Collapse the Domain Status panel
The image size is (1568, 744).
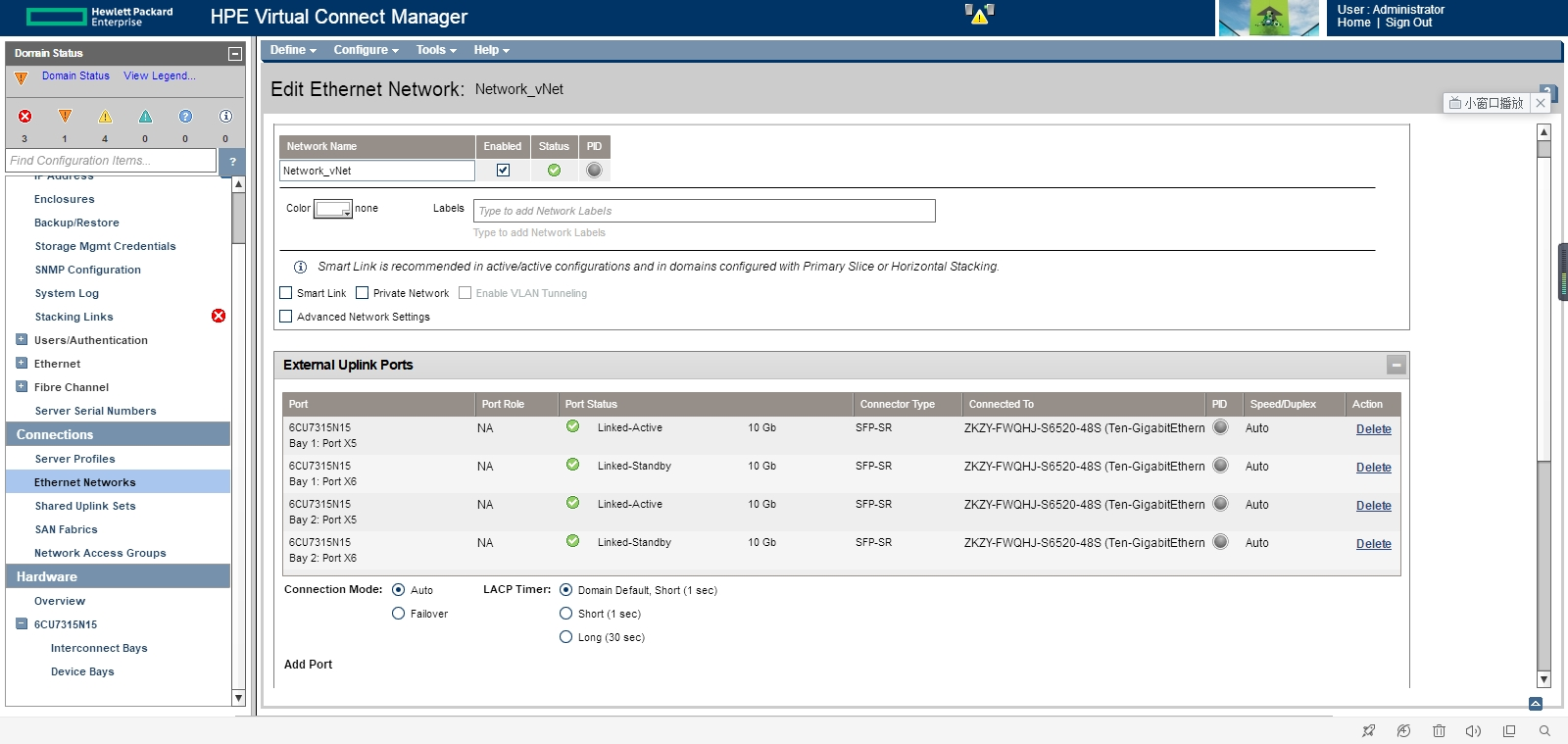235,54
